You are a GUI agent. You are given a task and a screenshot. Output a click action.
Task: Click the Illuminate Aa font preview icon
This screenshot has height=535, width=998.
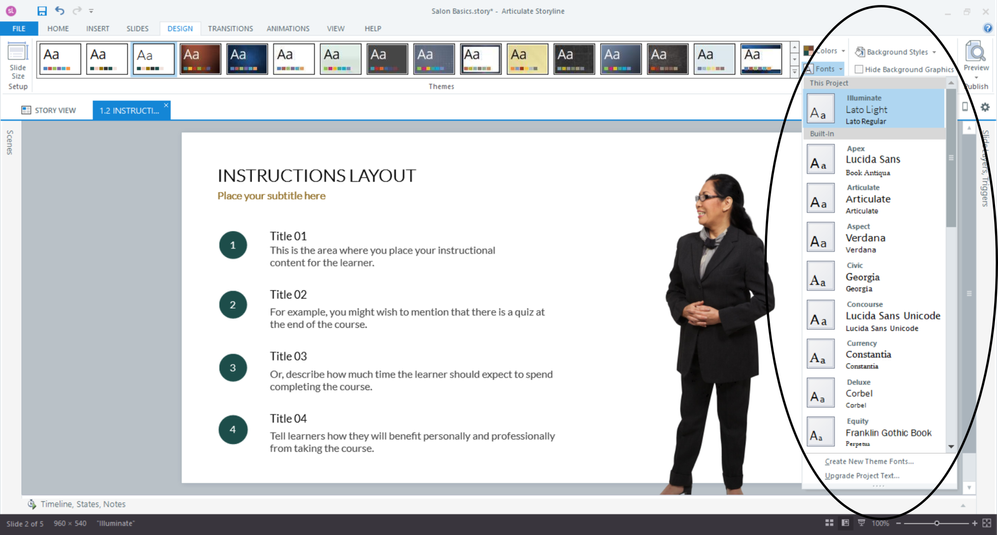(x=820, y=109)
